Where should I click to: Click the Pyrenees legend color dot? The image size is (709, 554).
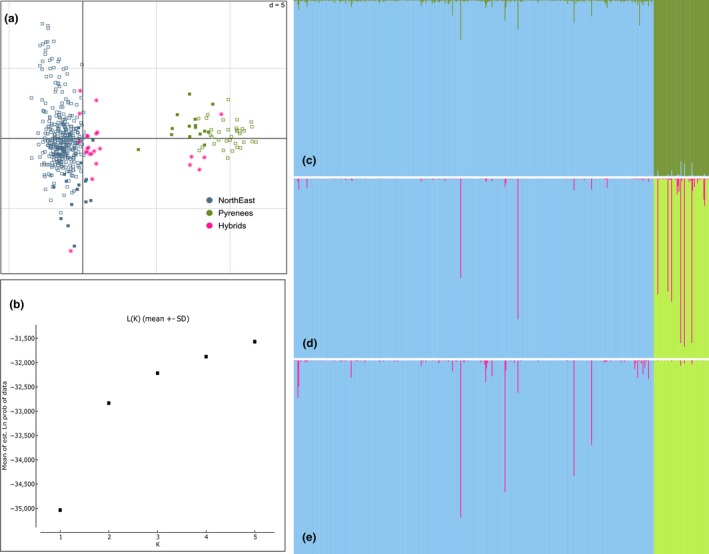[209, 213]
